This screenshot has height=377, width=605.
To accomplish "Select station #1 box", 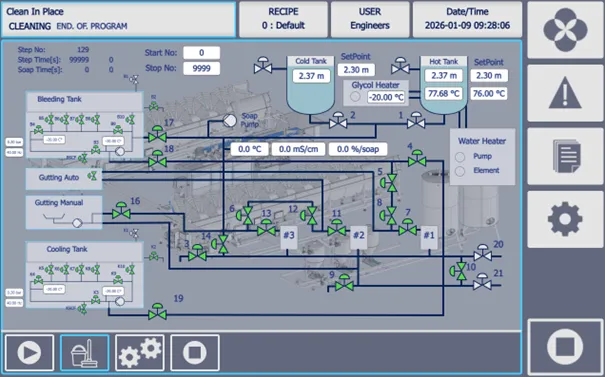I will click(429, 238).
